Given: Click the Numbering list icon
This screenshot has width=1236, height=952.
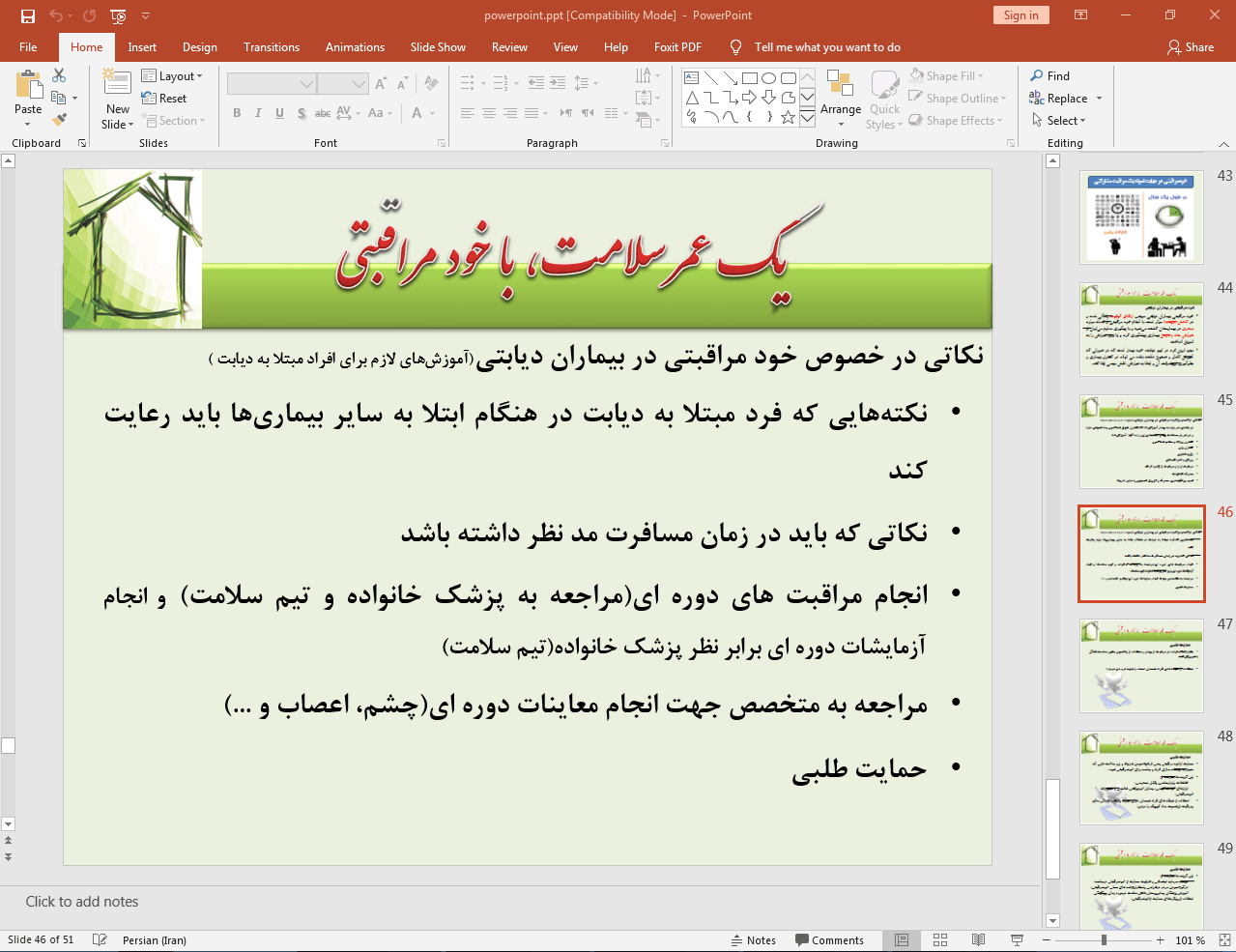Looking at the screenshot, I should coord(501,83).
